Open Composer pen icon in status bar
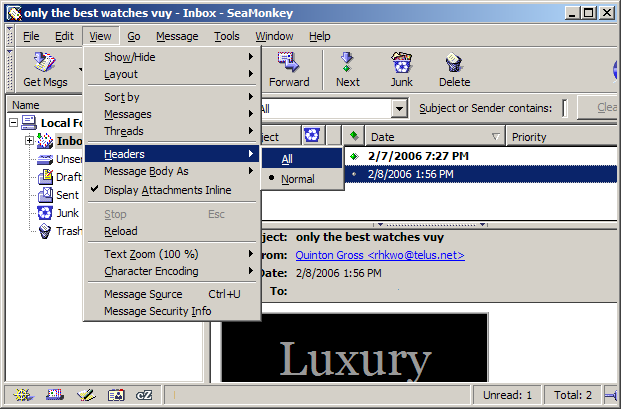The height and width of the screenshot is (409, 621). pyautogui.click(x=86, y=395)
